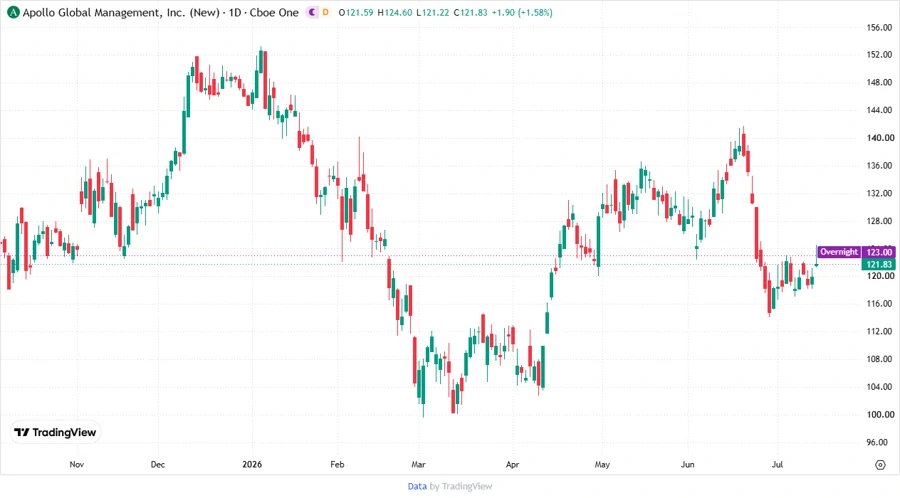Click the open value O121.59
Viewport: 900px width, 498px height.
[356, 12]
